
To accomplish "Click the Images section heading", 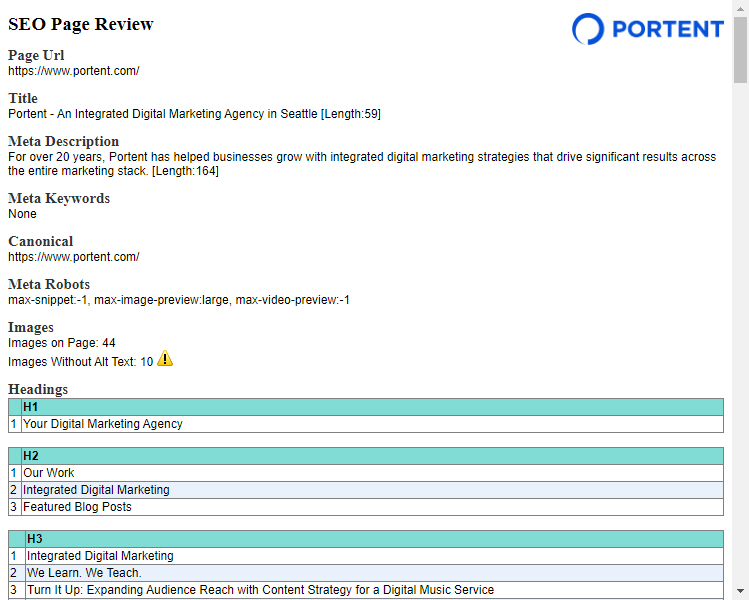I will tap(31, 327).
